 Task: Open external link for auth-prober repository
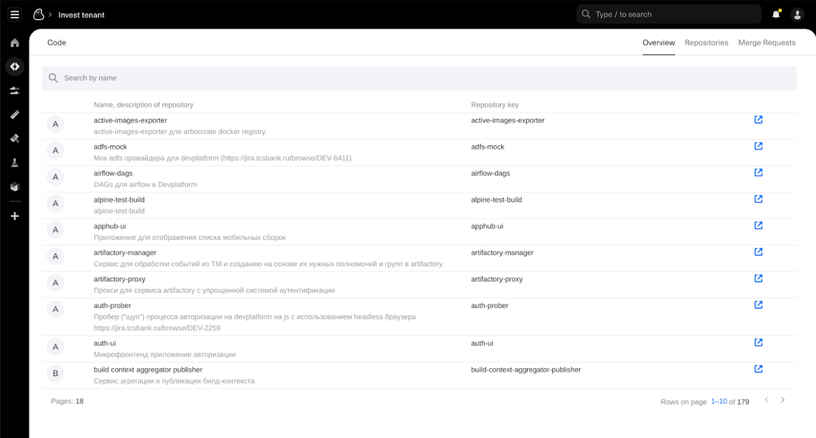758,305
